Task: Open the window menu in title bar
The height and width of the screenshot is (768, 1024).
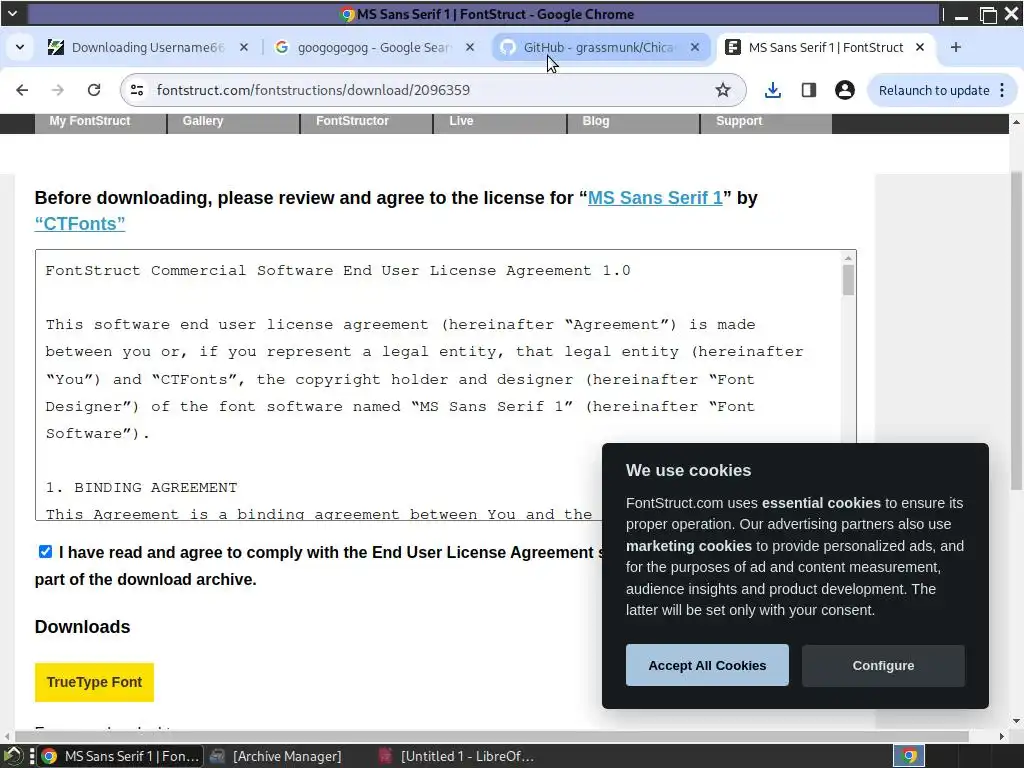Action: (x=12, y=13)
